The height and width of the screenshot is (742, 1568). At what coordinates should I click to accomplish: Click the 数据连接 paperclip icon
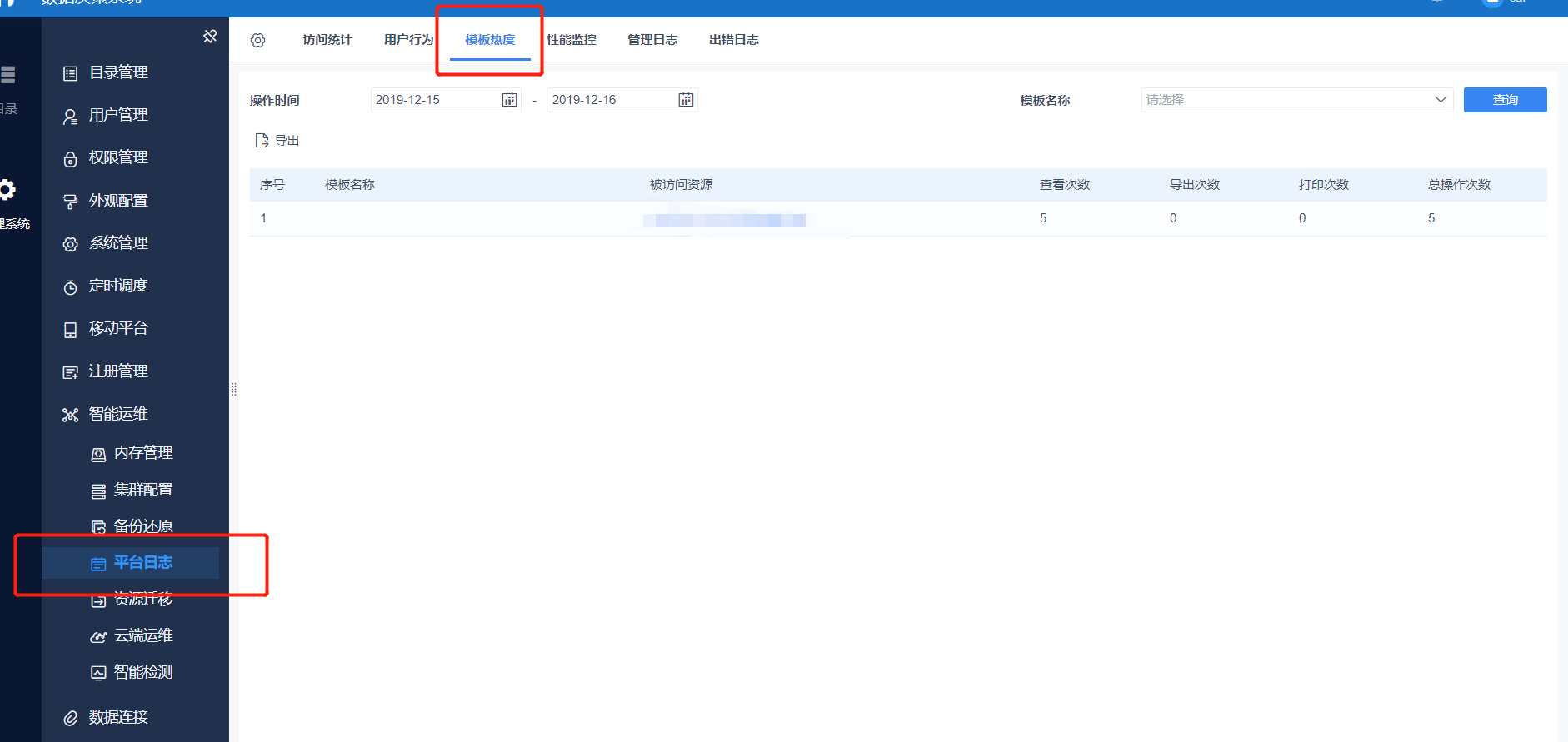click(x=71, y=718)
